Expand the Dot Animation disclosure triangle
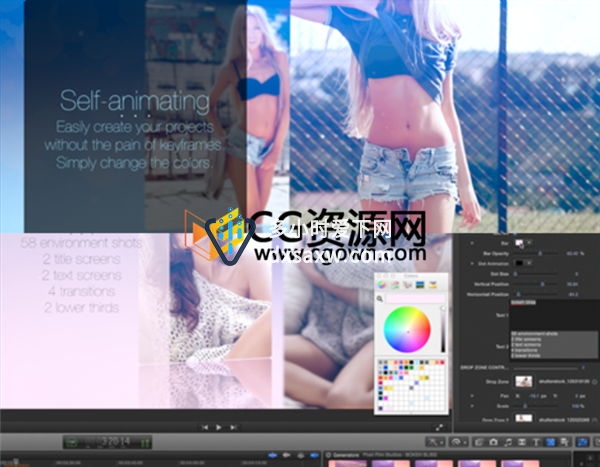 (x=472, y=263)
